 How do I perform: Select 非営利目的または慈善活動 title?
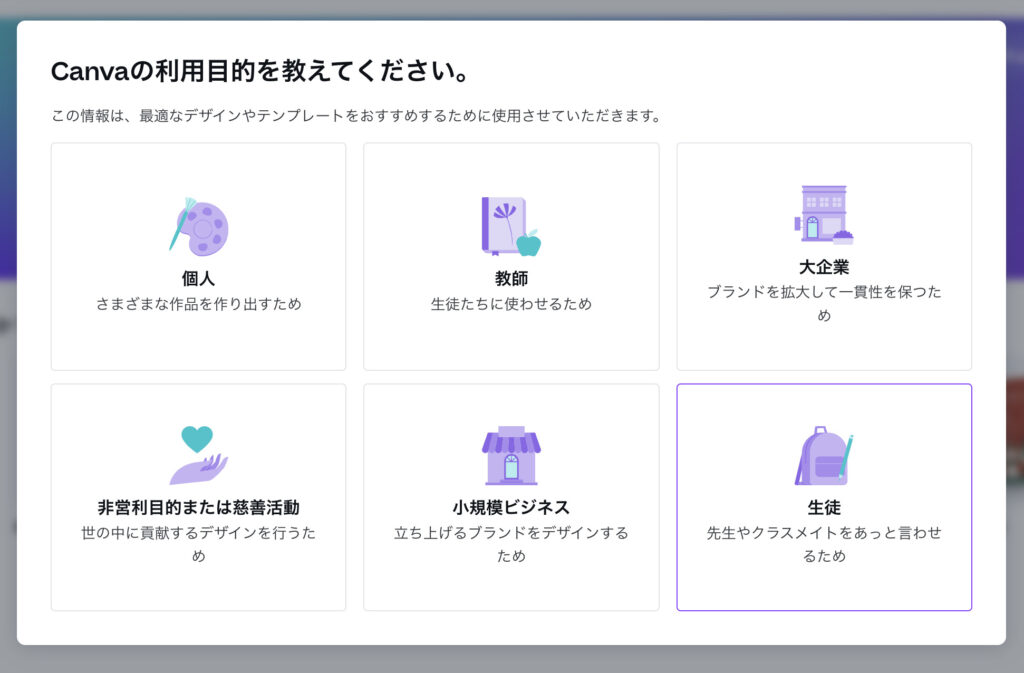[x=199, y=507]
